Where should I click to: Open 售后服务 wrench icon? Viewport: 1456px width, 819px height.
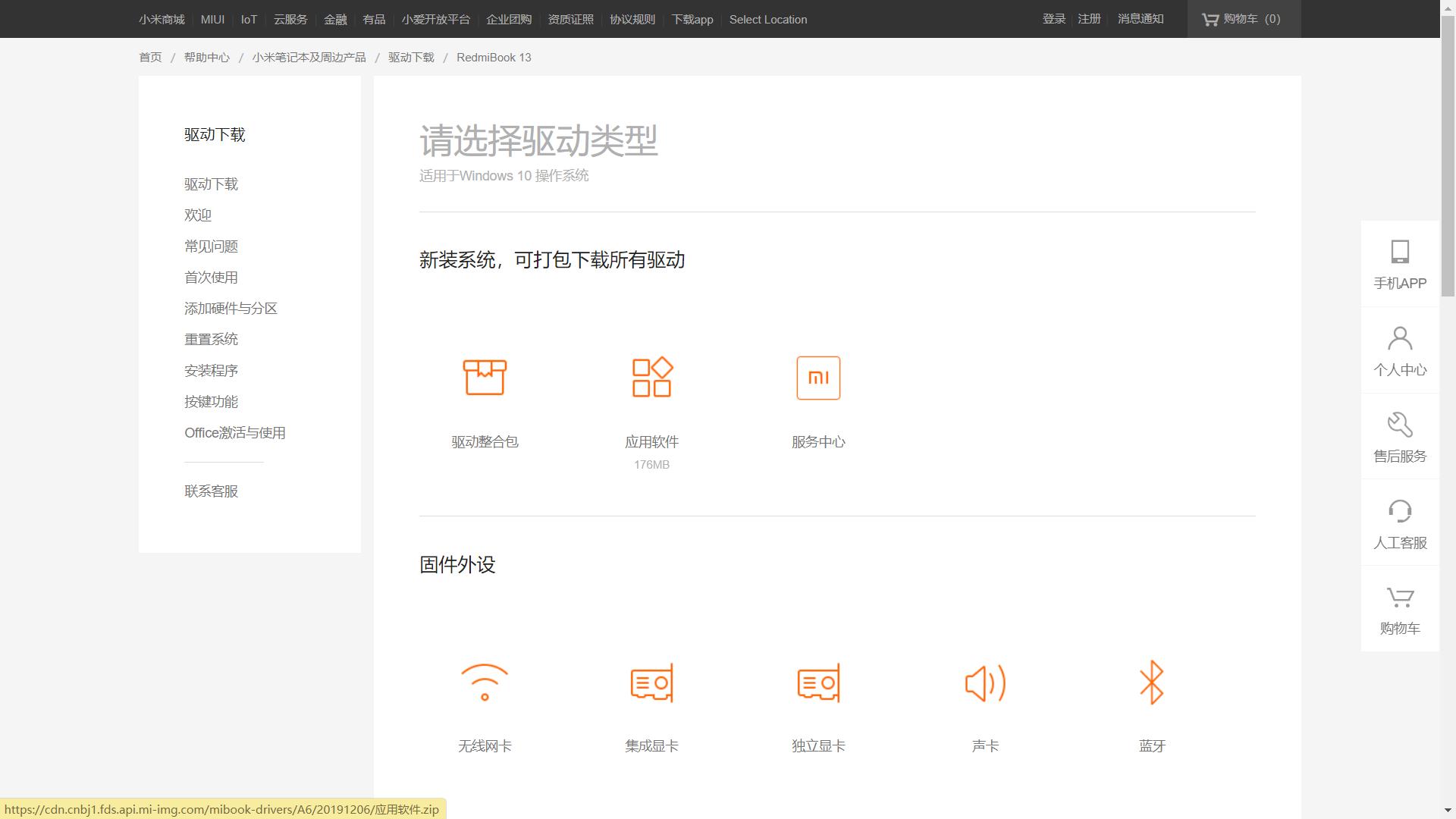point(1400,436)
